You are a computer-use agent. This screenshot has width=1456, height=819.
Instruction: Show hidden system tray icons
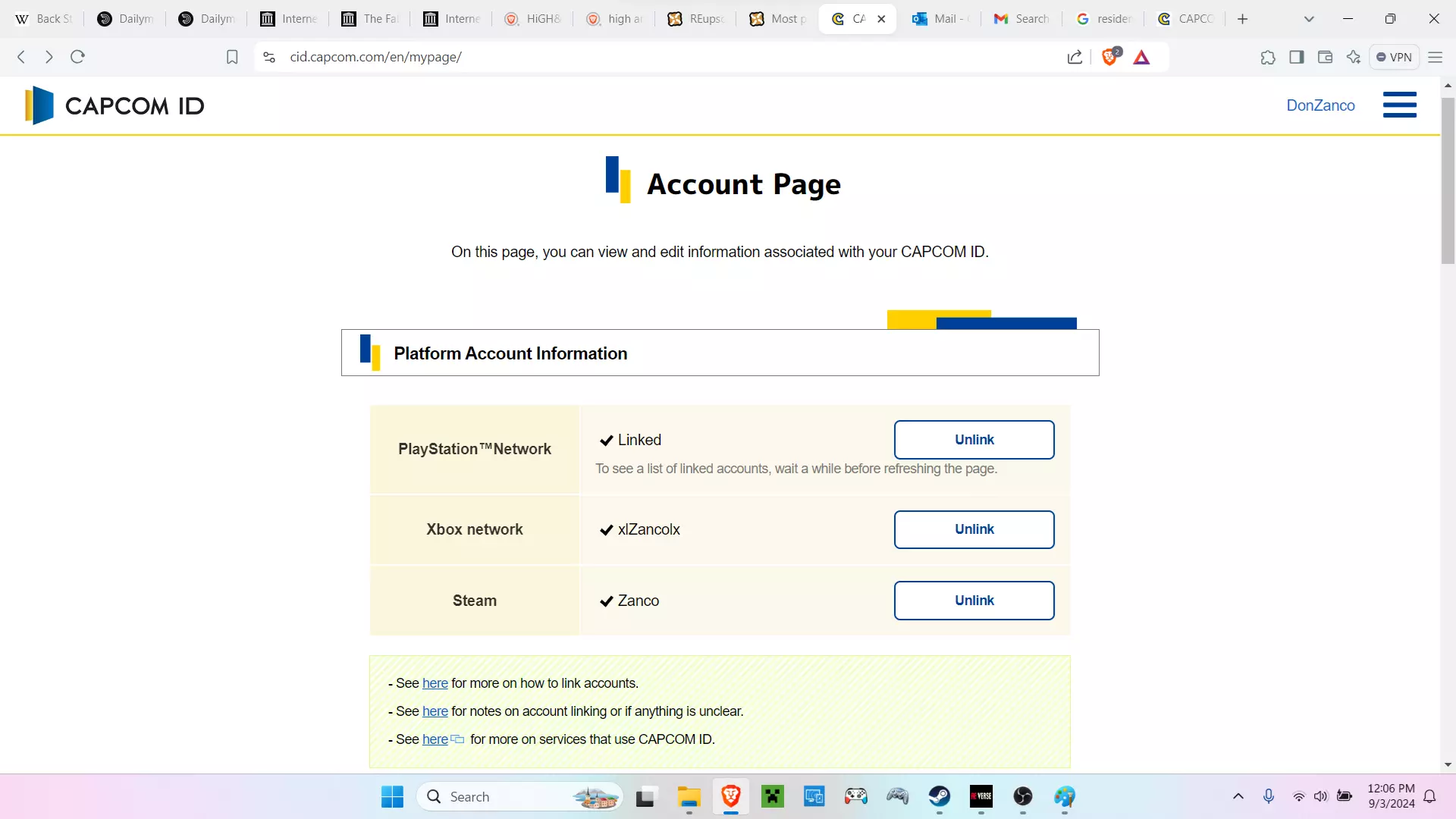pos(1238,796)
